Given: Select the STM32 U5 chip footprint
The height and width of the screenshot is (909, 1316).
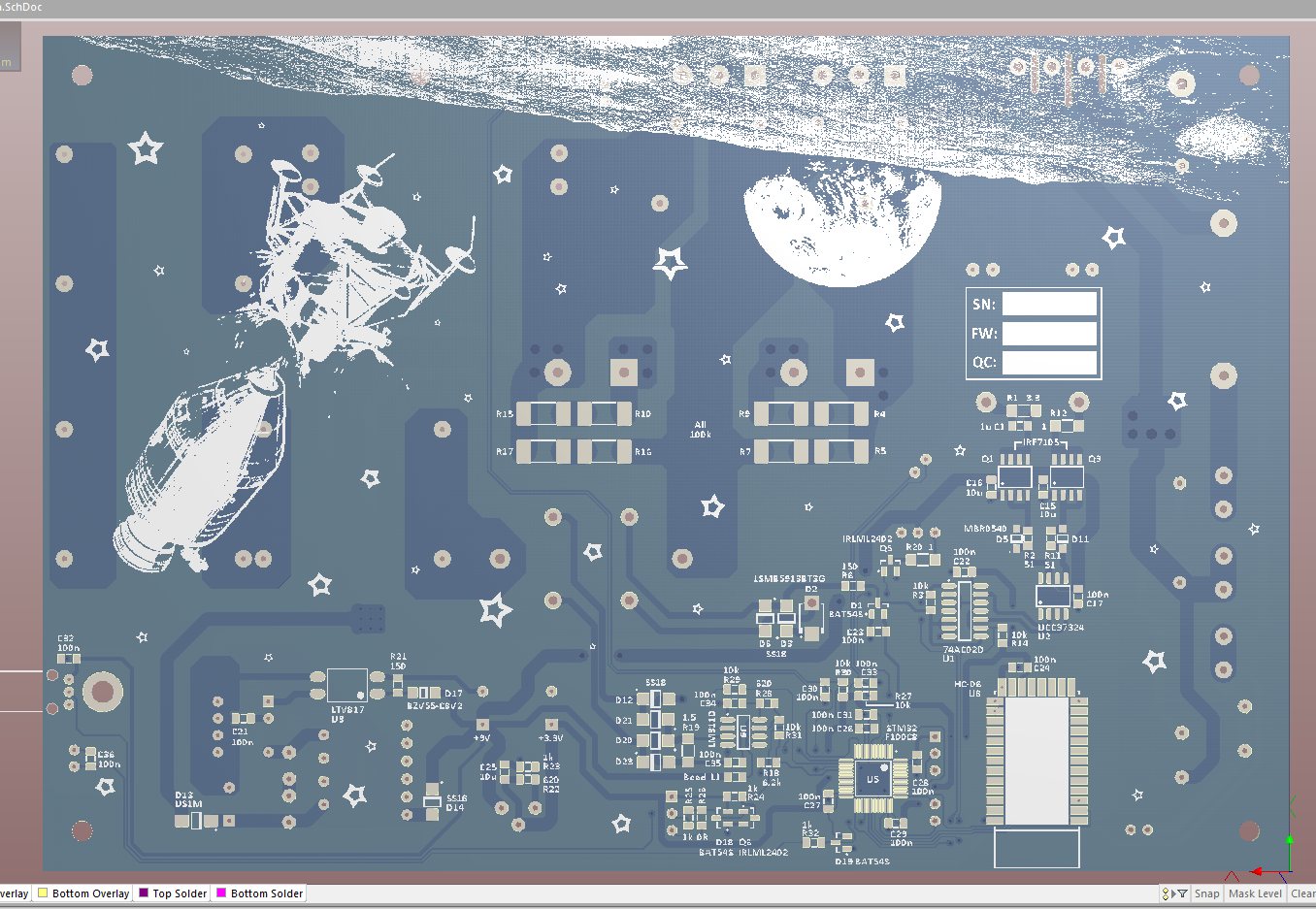Looking at the screenshot, I should tap(872, 779).
